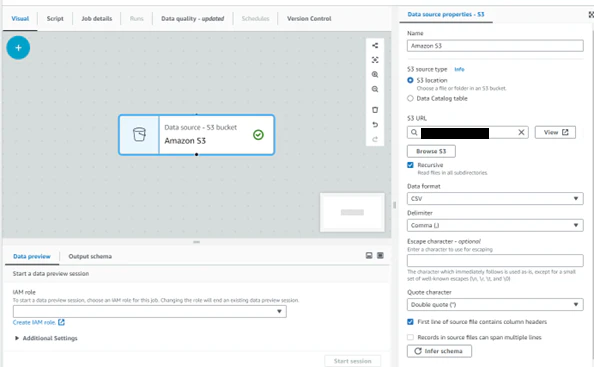Open the Data quality - updated tab

coord(192,19)
